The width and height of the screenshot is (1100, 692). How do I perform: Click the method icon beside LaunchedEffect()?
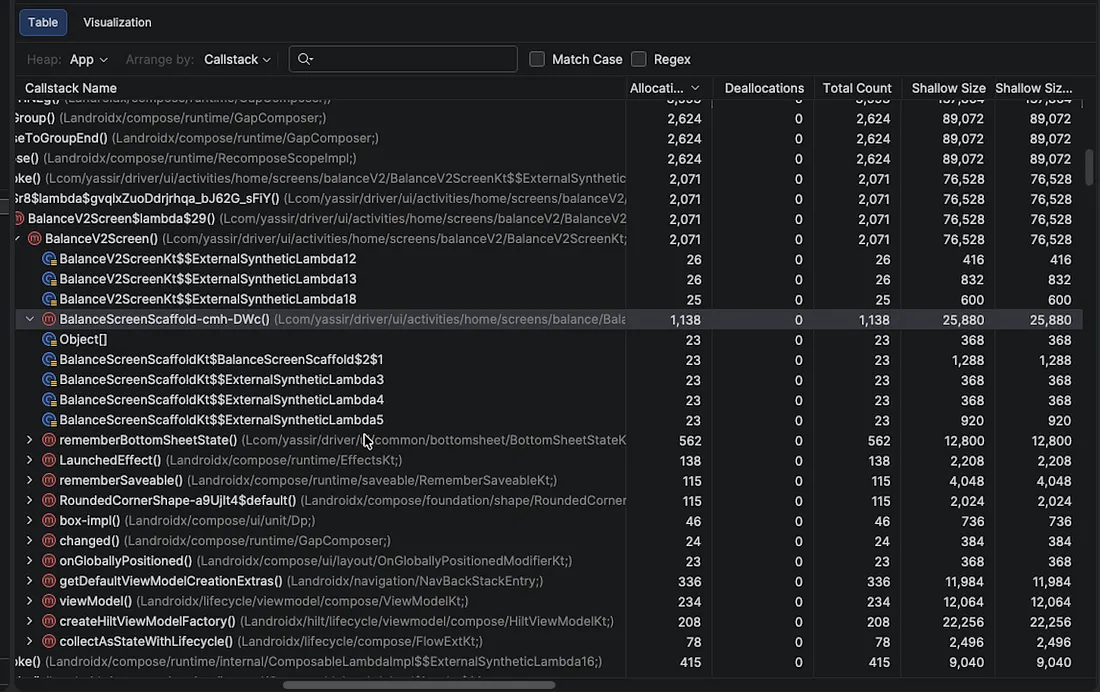49,460
